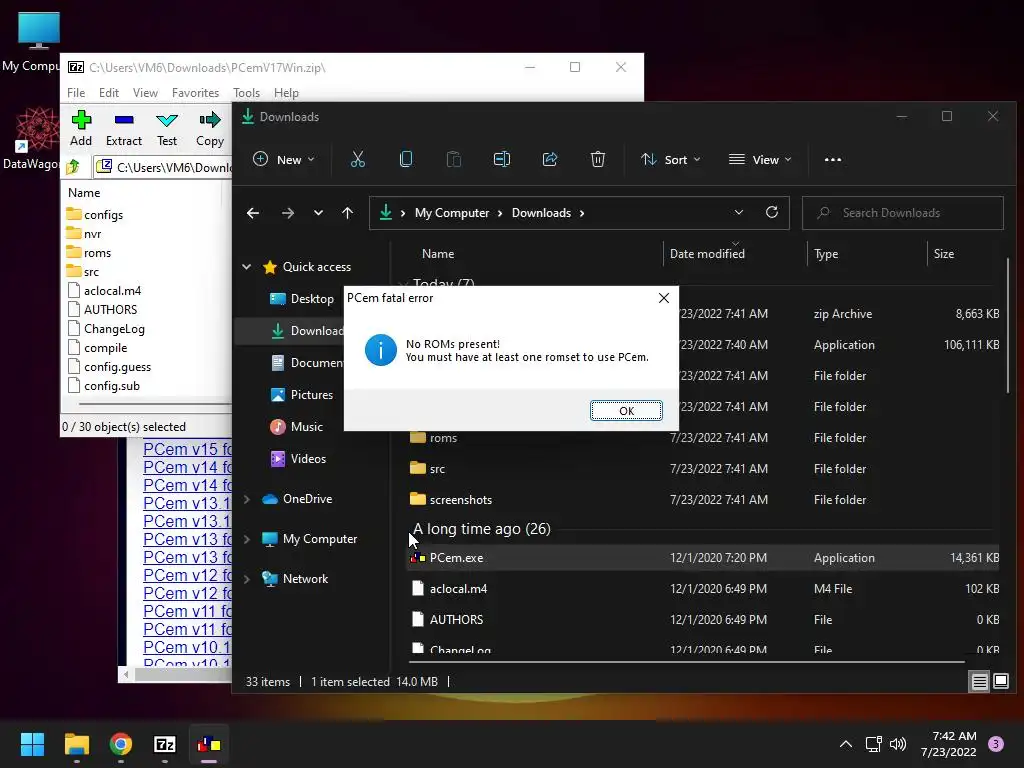The image size is (1024, 768).
Task: Click the volume speaker tray icon
Action: [x=898, y=744]
